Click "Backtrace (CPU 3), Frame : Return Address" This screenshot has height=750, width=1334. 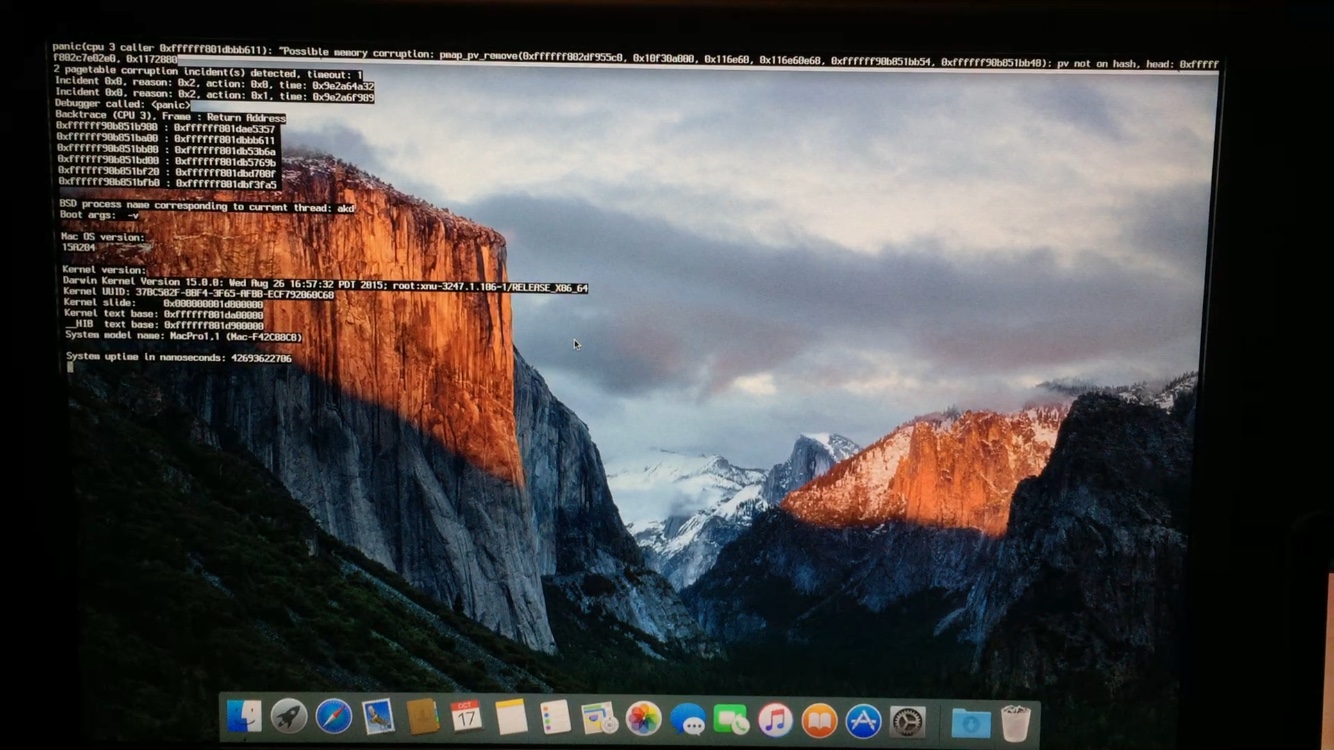point(170,117)
